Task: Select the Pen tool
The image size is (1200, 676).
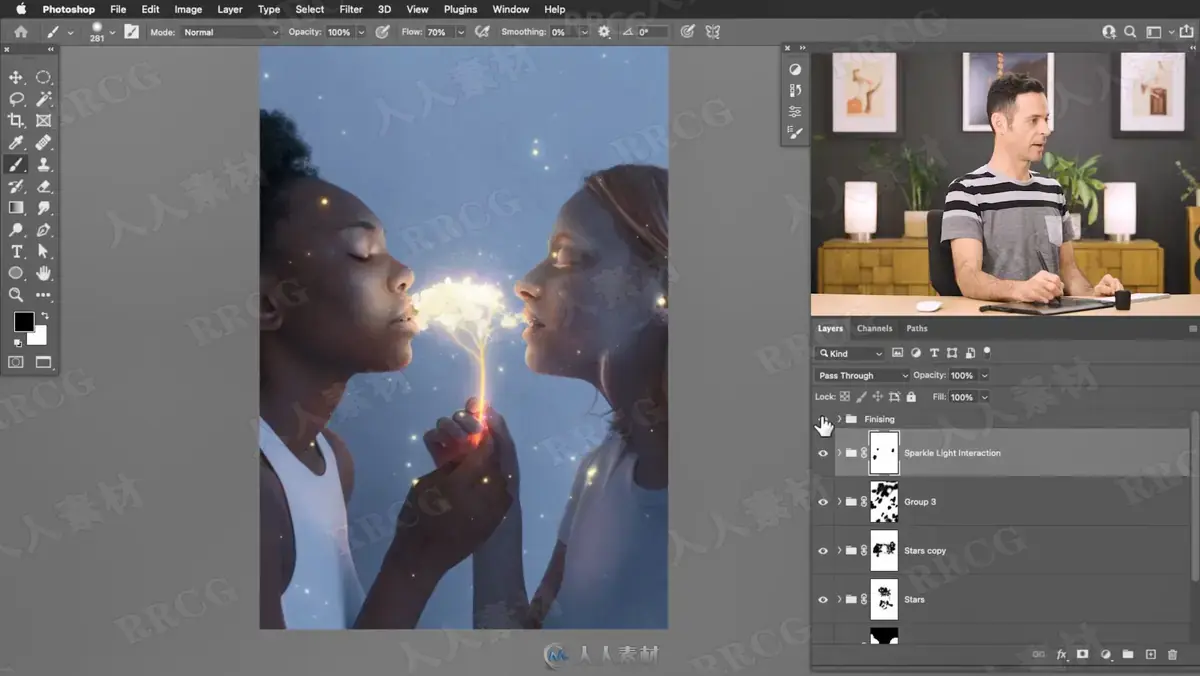Action: coord(43,230)
